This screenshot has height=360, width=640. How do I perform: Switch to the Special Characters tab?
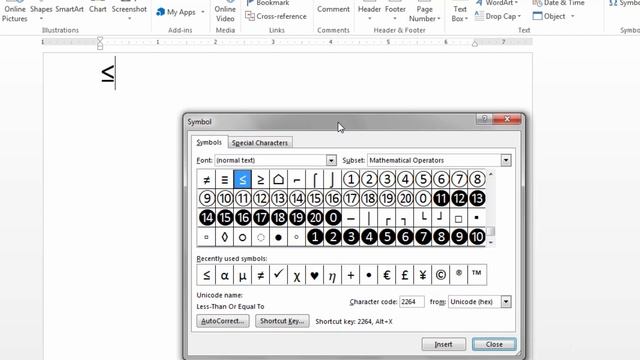pyautogui.click(x=260, y=143)
